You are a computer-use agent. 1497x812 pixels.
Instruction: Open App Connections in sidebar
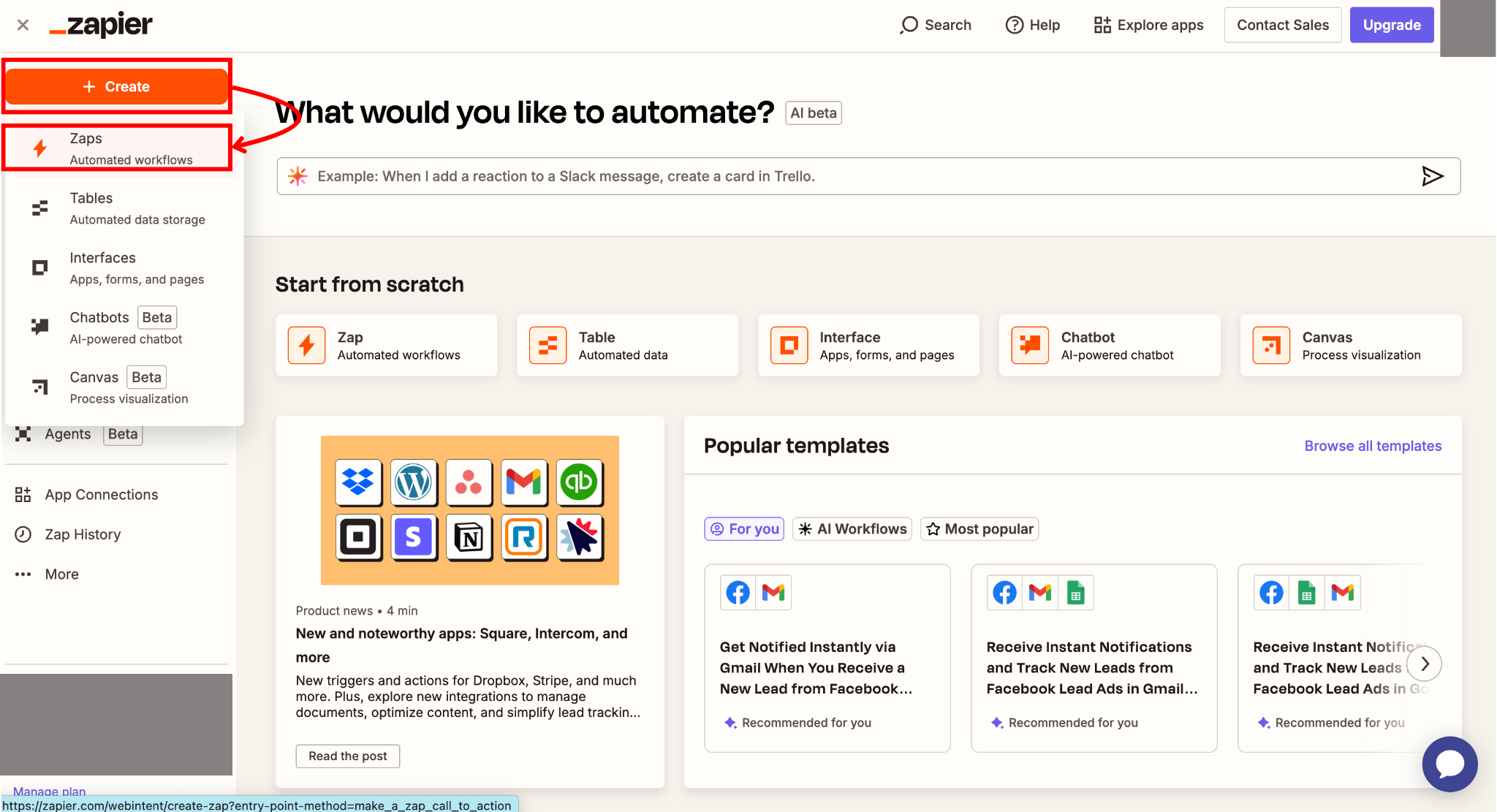86,495
